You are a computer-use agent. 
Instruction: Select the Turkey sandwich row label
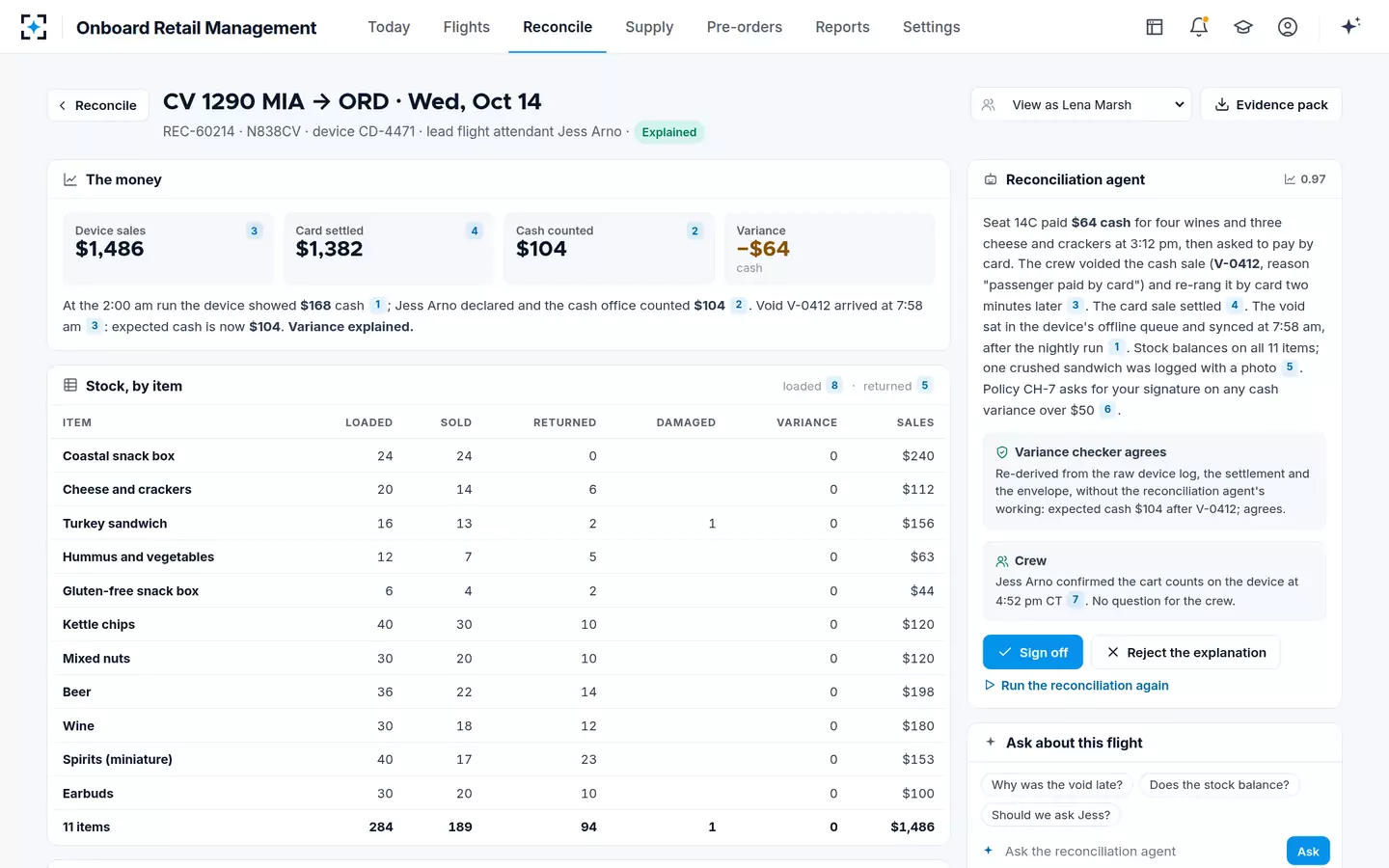115,524
